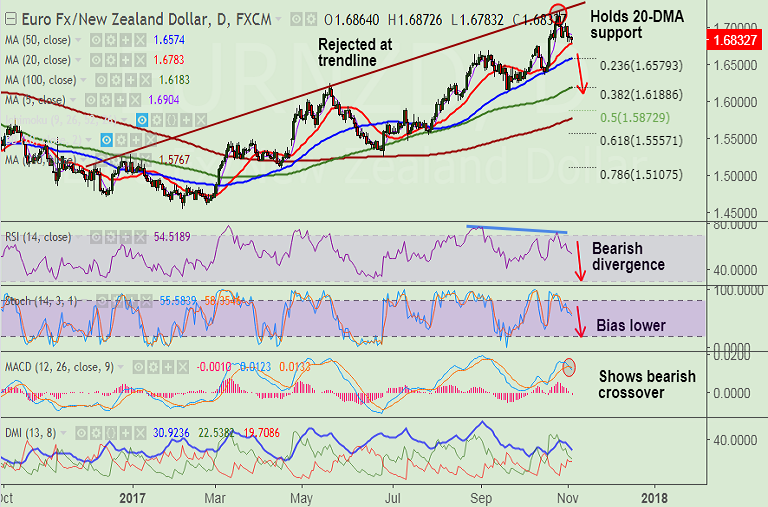Open format settings for RSI (14, close)
The height and width of the screenshot is (507, 768).
111,238
